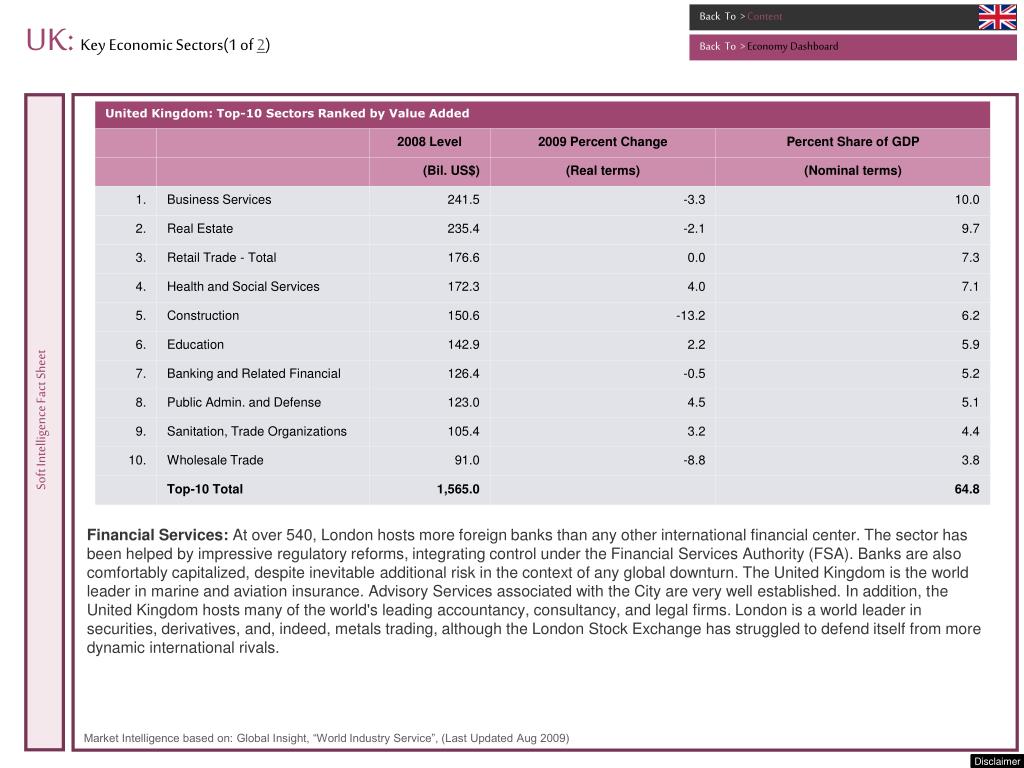This screenshot has height=768, width=1024.
Task: Click the 'Percent Share of GDP' header
Action: click(852, 142)
